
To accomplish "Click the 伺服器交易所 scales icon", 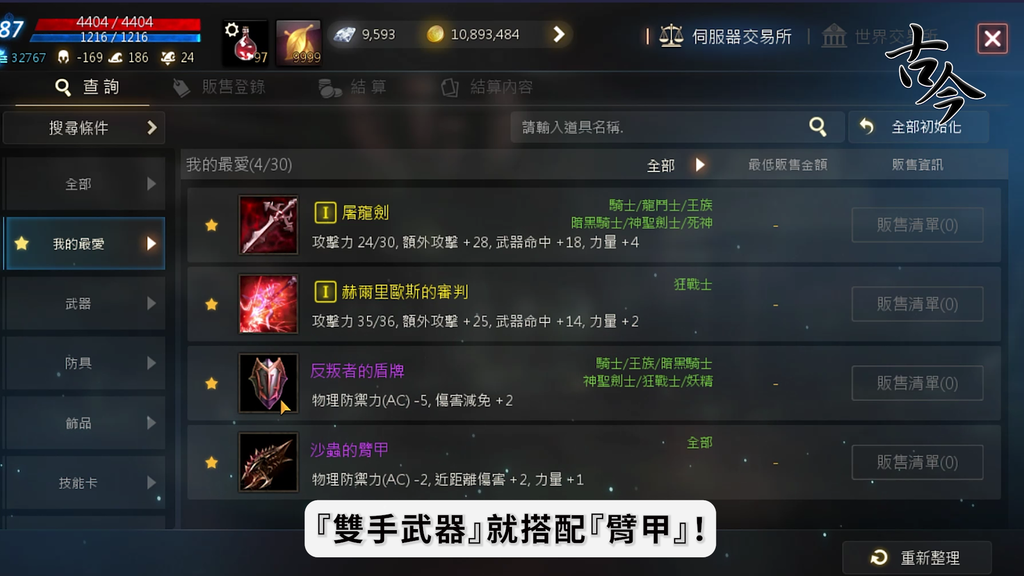I will click(x=671, y=36).
